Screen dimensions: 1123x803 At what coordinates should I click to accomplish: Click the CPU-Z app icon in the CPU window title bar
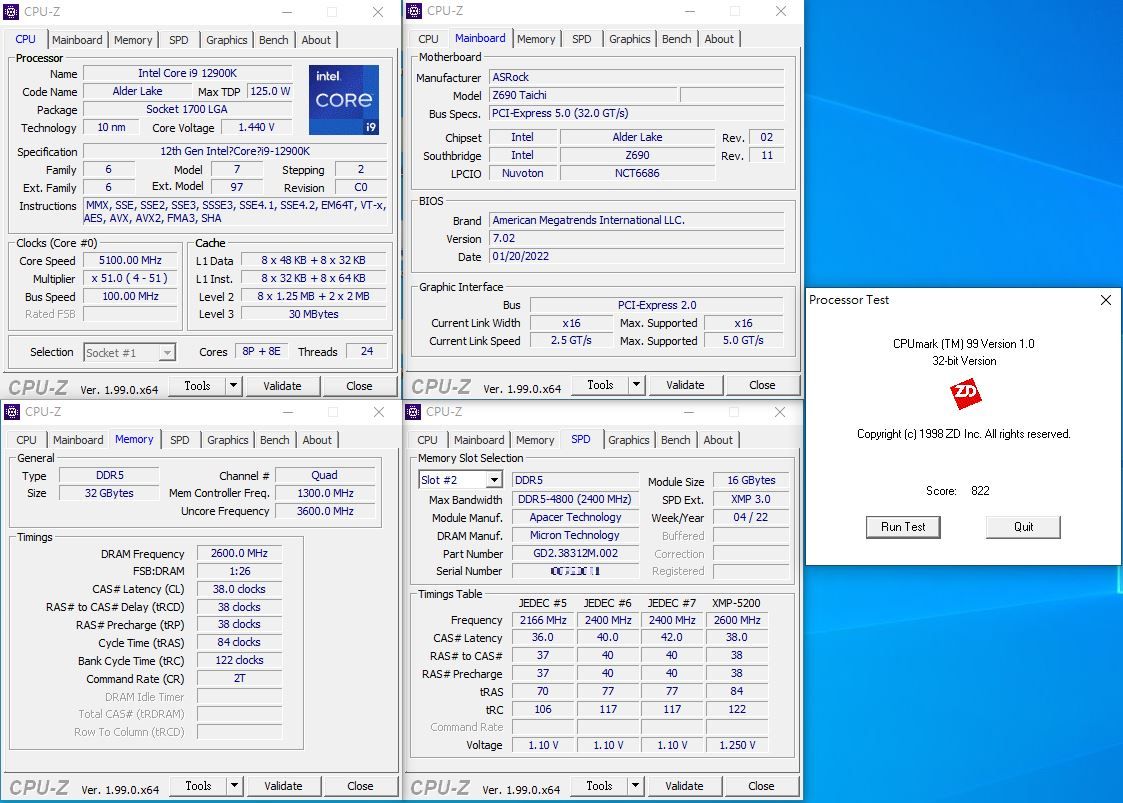click(11, 11)
